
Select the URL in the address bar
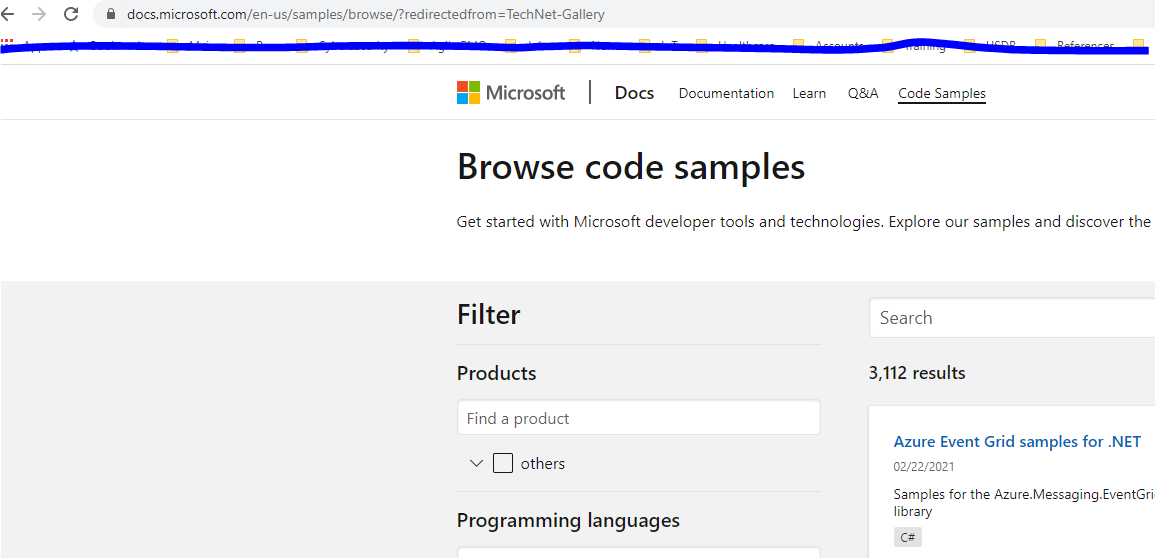click(365, 15)
